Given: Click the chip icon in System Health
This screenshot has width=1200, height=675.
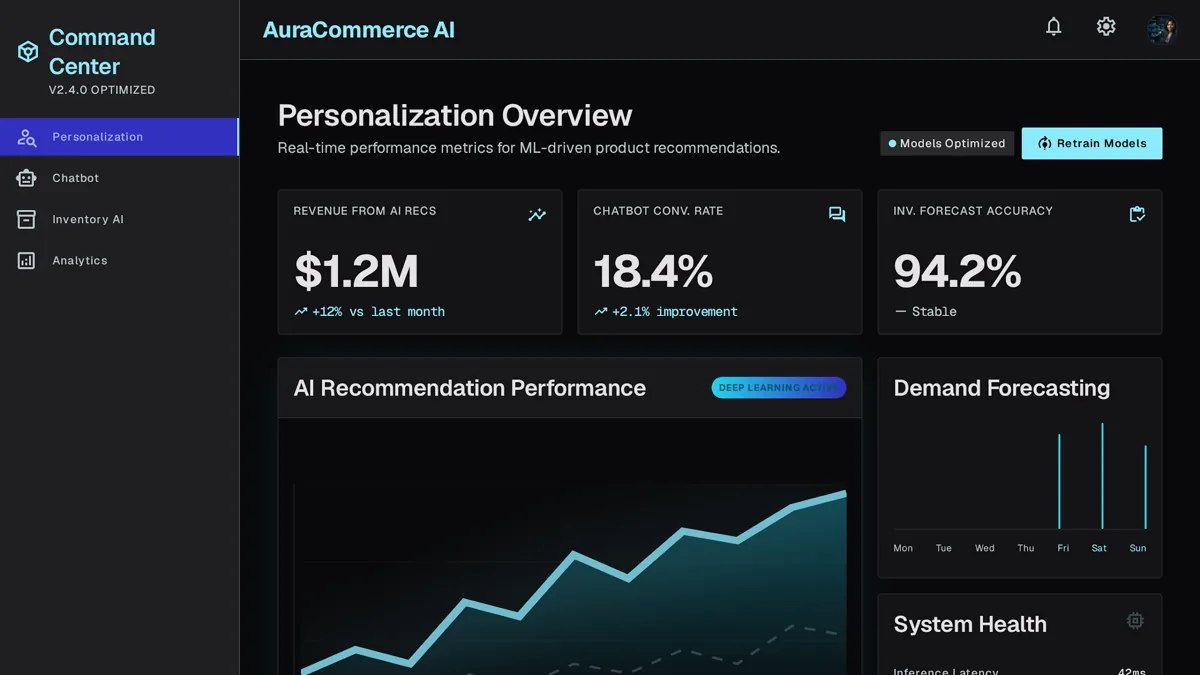Looking at the screenshot, I should (1135, 621).
